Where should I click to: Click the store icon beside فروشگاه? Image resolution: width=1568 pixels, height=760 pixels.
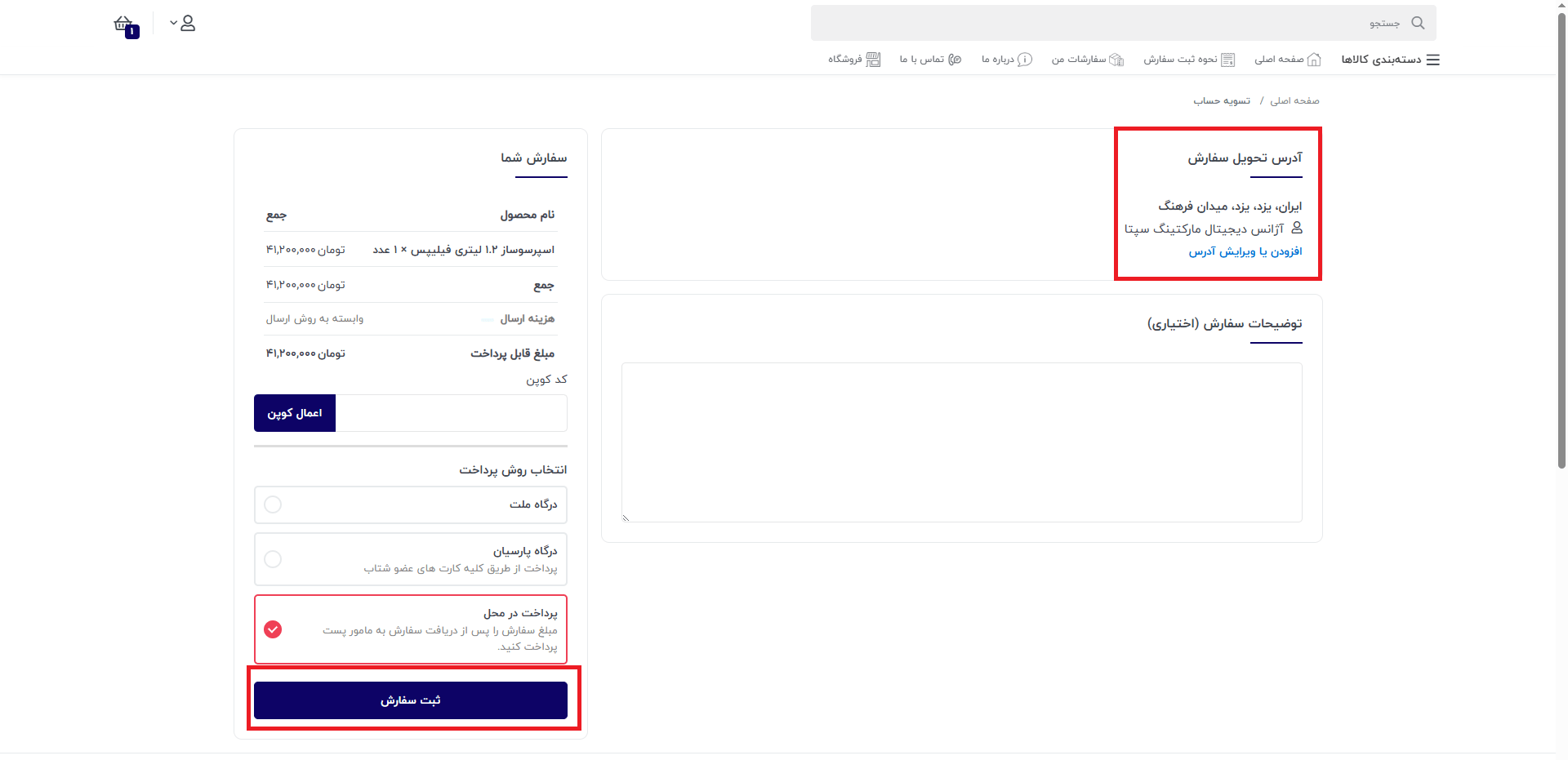click(873, 60)
